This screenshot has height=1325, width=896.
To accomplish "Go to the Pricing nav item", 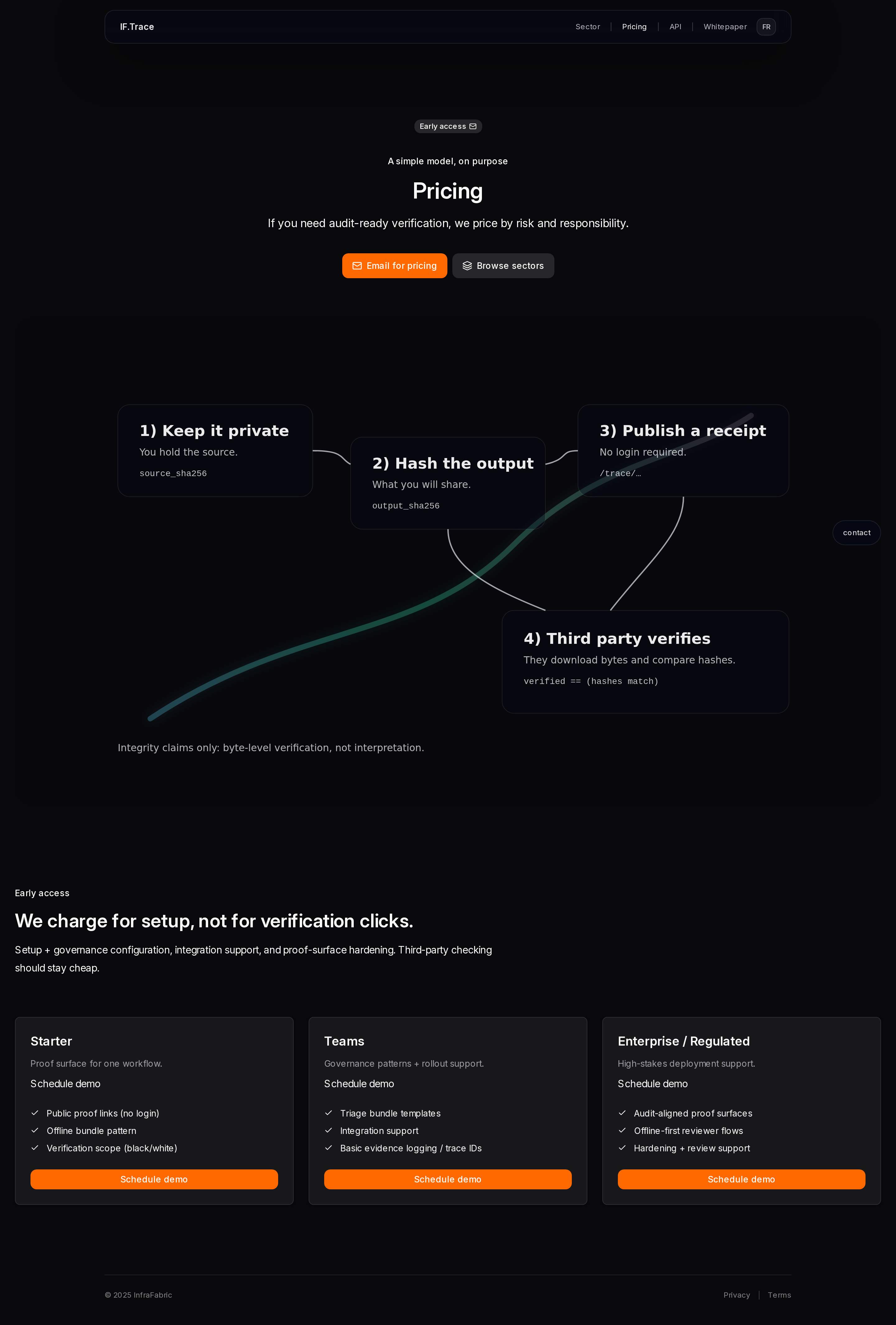I will pyautogui.click(x=634, y=27).
